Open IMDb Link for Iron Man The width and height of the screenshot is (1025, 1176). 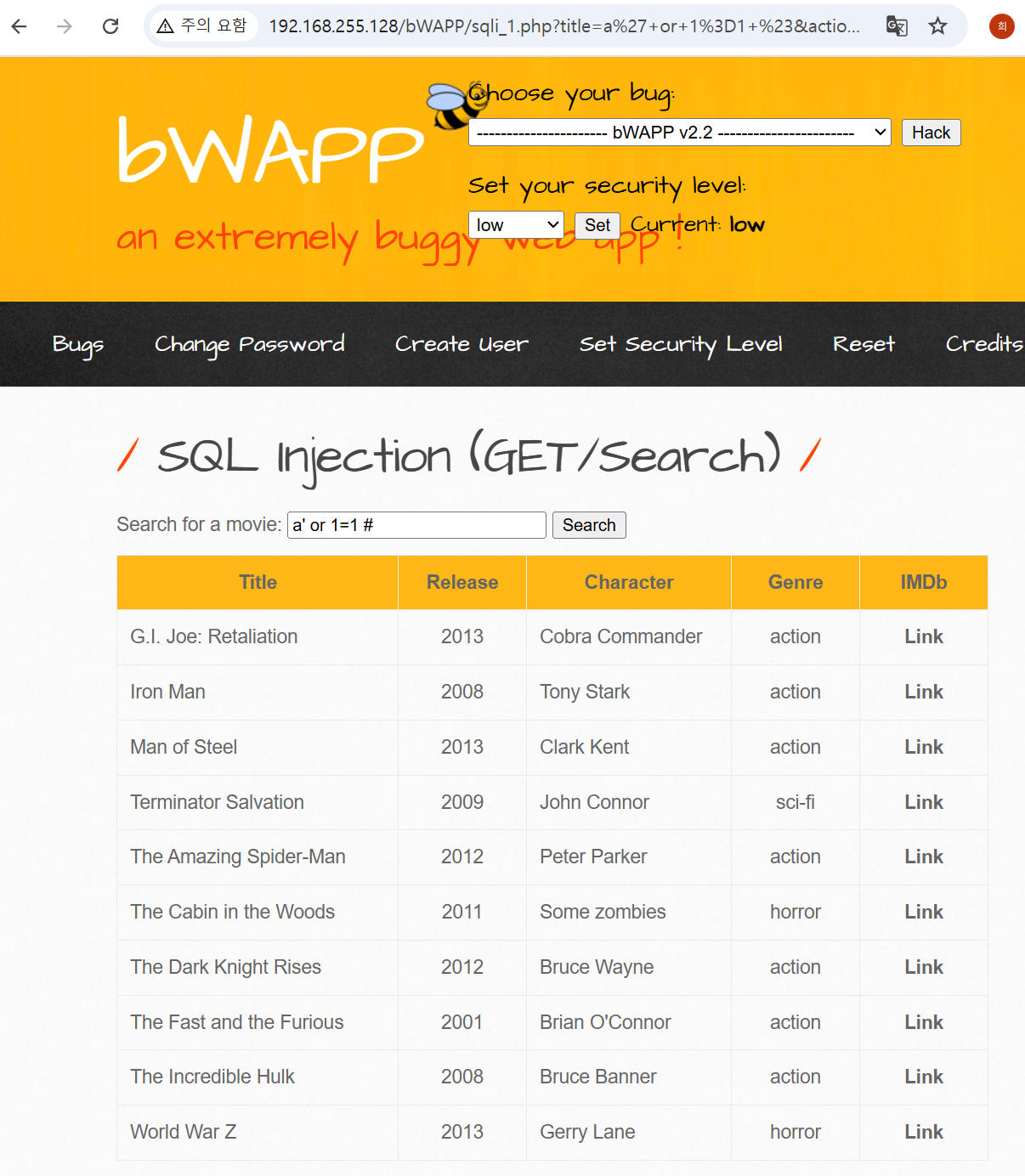click(924, 692)
